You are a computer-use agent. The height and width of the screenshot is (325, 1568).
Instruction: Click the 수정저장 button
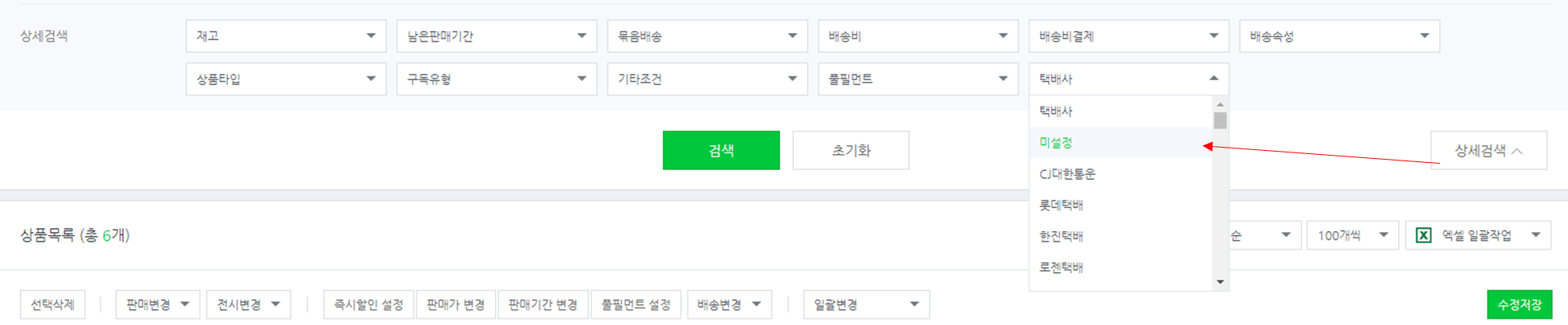(x=1519, y=304)
